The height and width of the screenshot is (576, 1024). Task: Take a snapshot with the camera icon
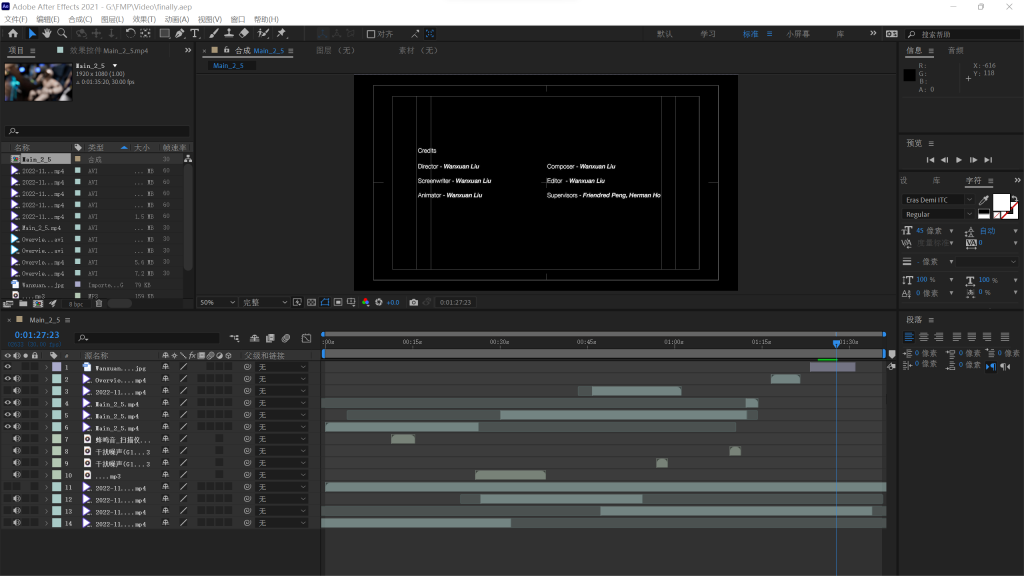413,302
